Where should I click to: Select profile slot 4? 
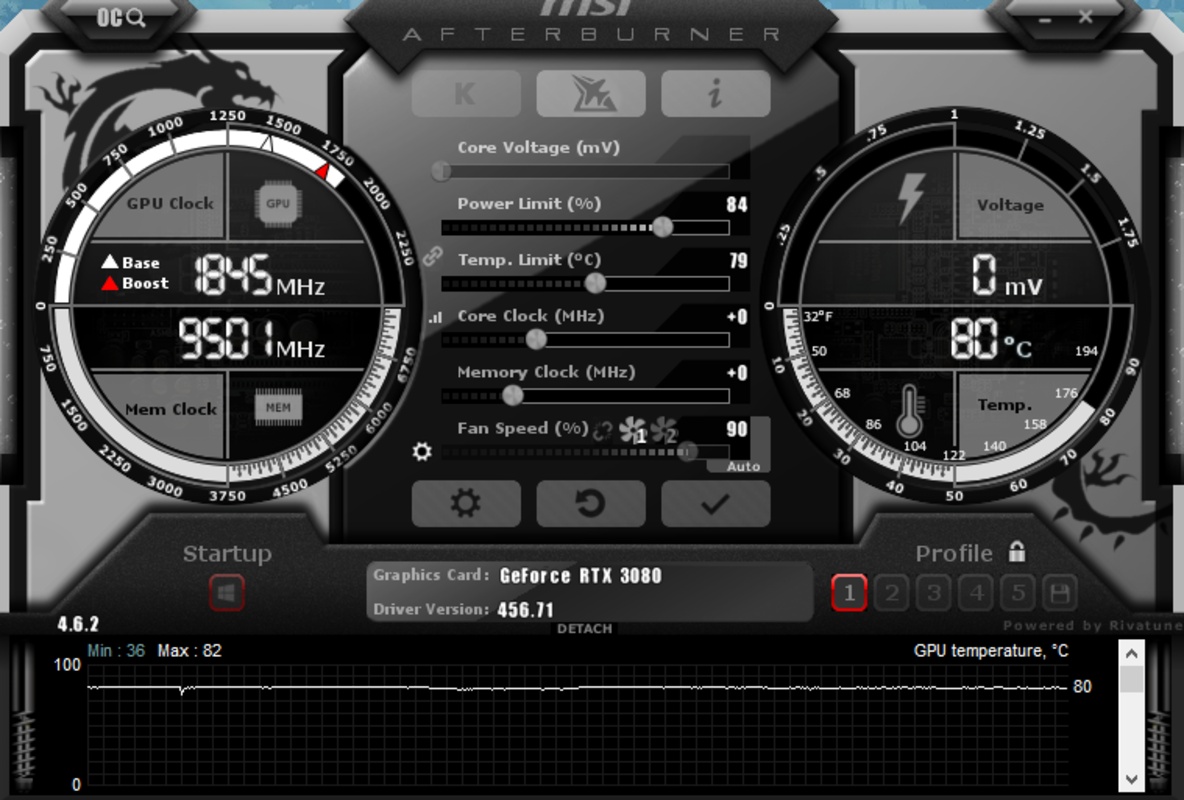coord(976,593)
